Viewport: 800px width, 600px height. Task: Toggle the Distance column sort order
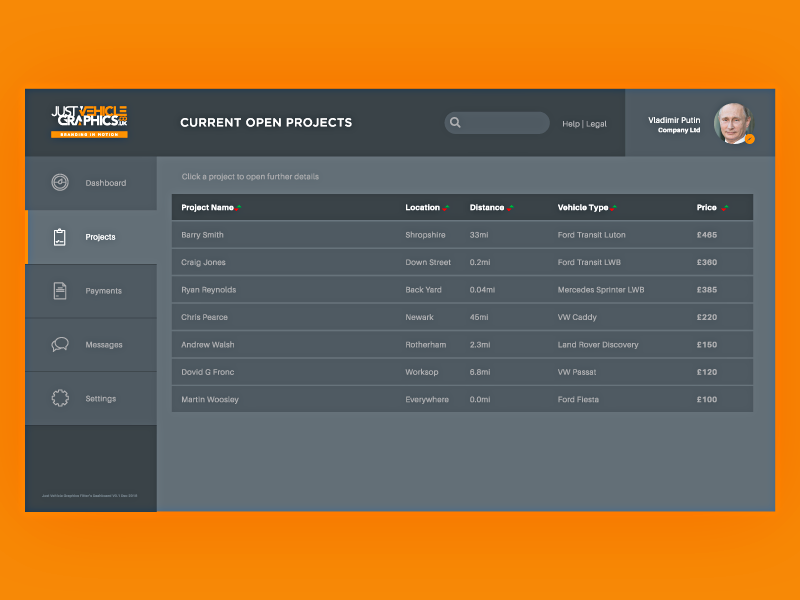pyautogui.click(x=509, y=207)
